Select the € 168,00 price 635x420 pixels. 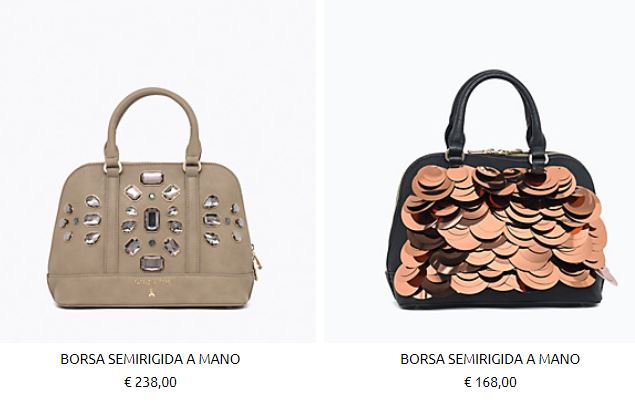pos(490,382)
